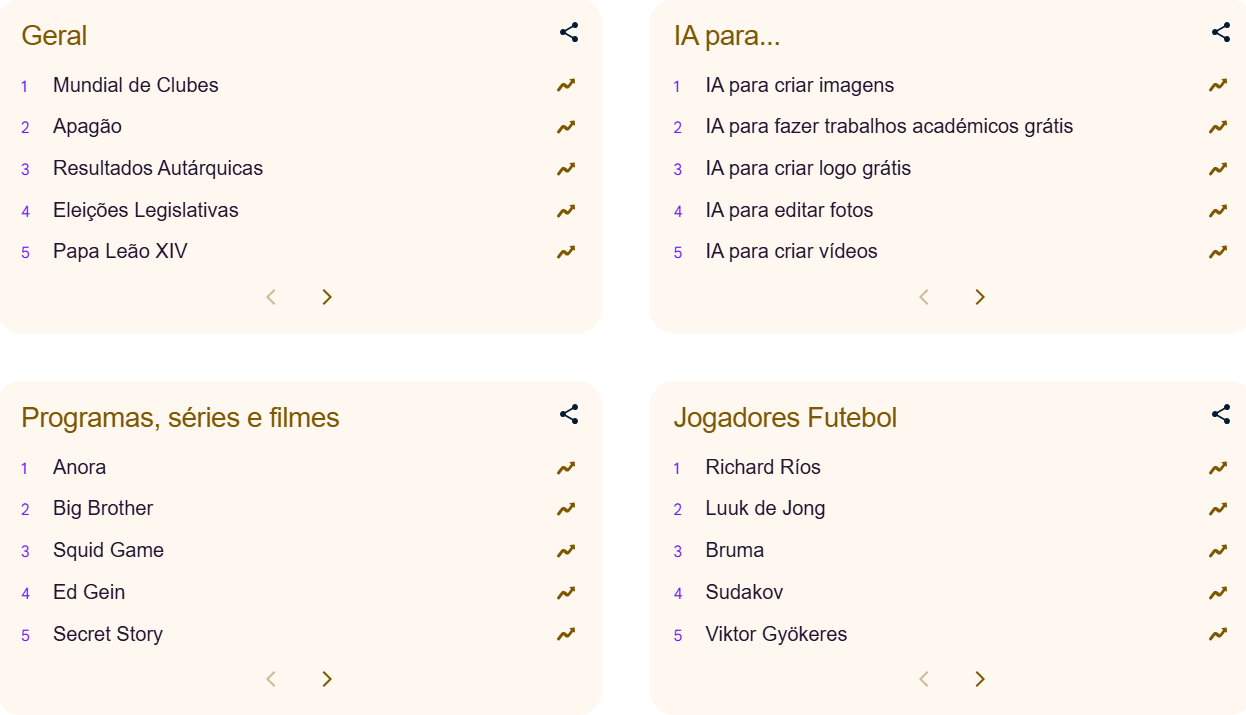Click trending icon for IA para criar imagens
Screen dimensions: 1246x715
tap(1218, 85)
